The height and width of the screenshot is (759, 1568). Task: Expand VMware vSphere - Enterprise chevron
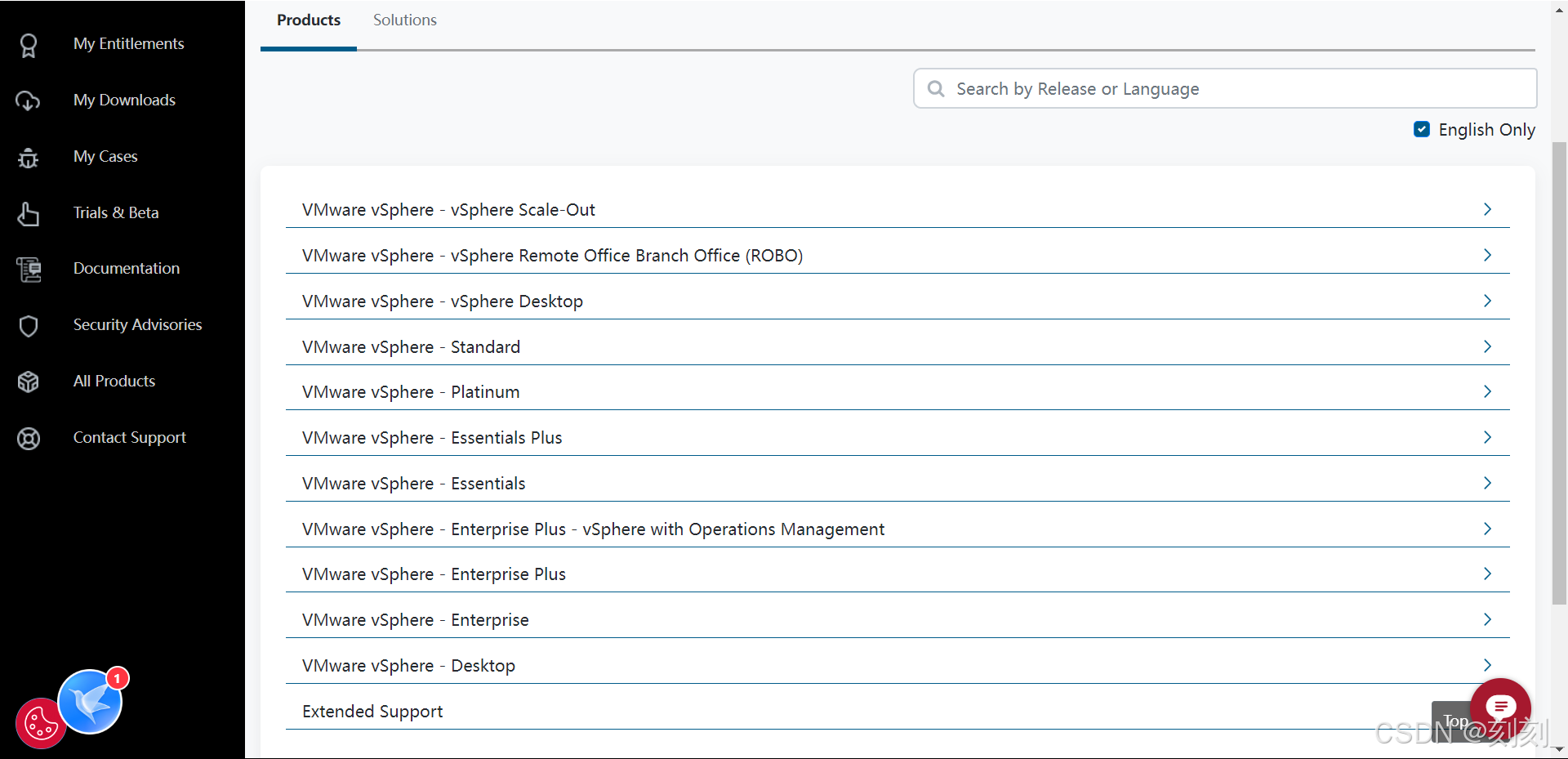1487,619
